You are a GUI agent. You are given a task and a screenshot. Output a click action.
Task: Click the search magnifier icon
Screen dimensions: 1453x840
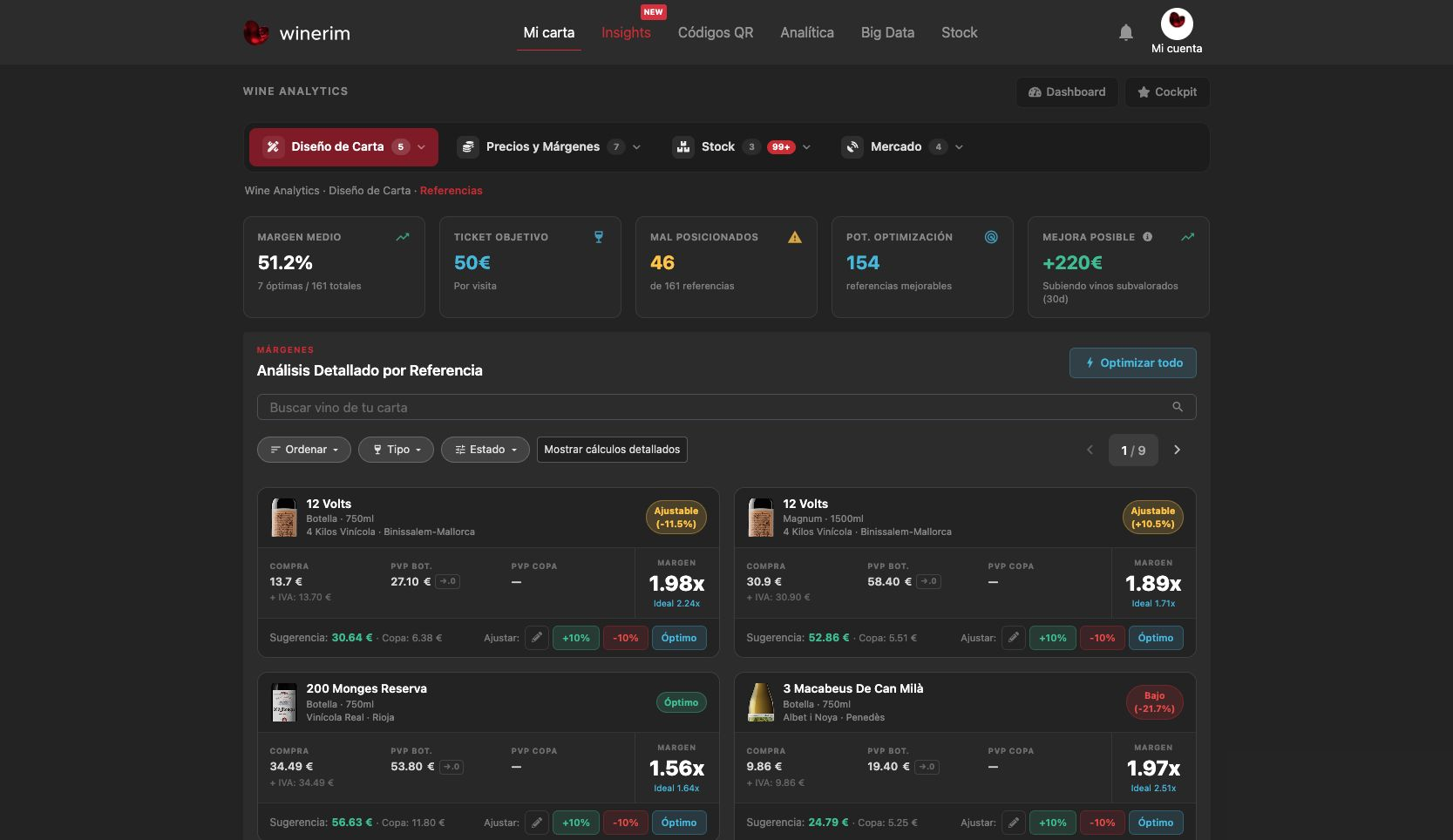click(1178, 407)
